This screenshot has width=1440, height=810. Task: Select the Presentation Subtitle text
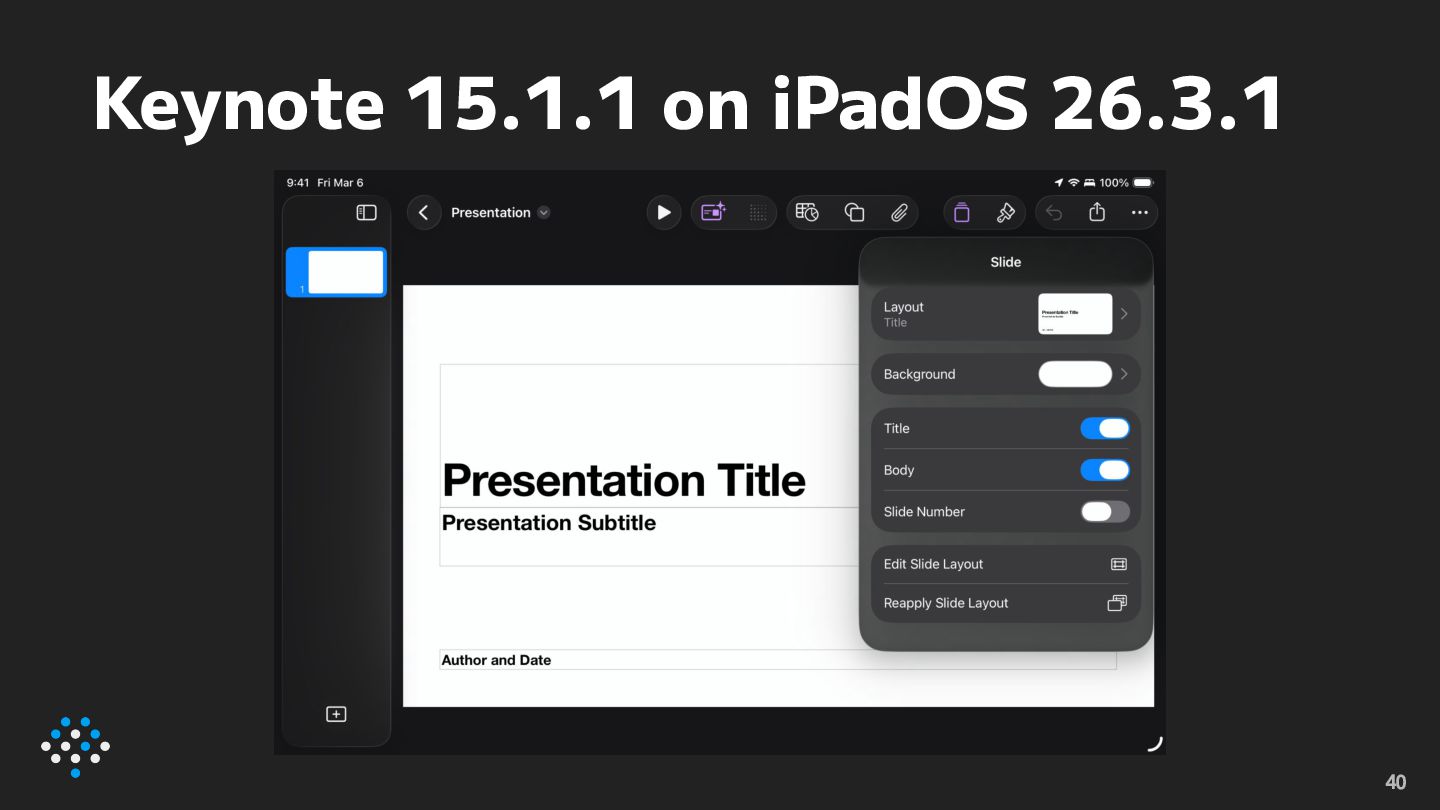coord(549,523)
